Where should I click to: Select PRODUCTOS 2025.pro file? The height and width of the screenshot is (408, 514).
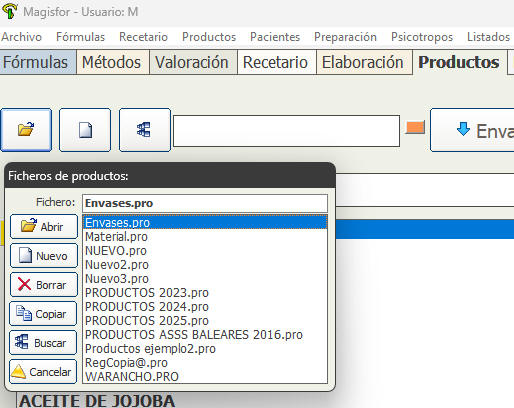205,321
